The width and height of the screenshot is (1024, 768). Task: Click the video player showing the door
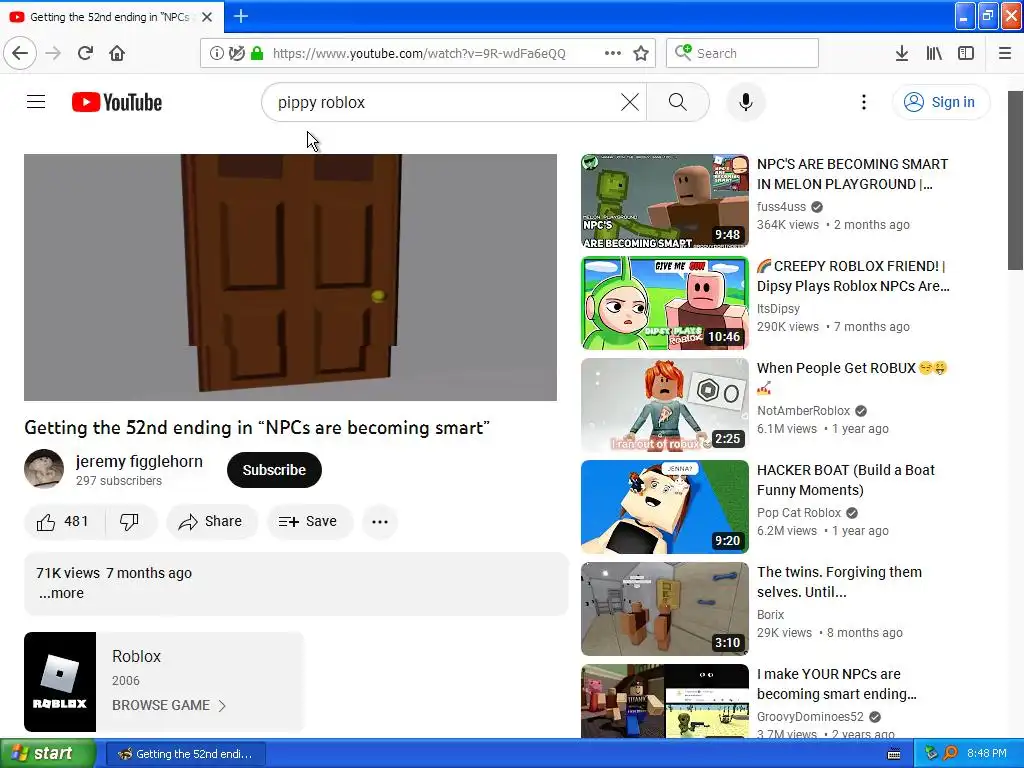point(290,277)
